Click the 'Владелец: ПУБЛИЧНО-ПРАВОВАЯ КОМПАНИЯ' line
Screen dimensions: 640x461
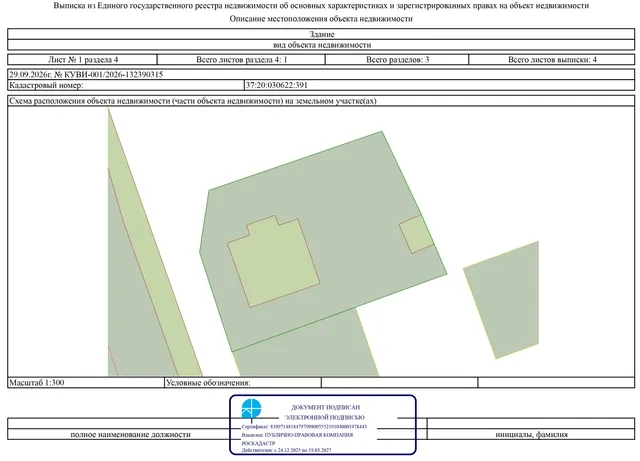click(x=297, y=435)
